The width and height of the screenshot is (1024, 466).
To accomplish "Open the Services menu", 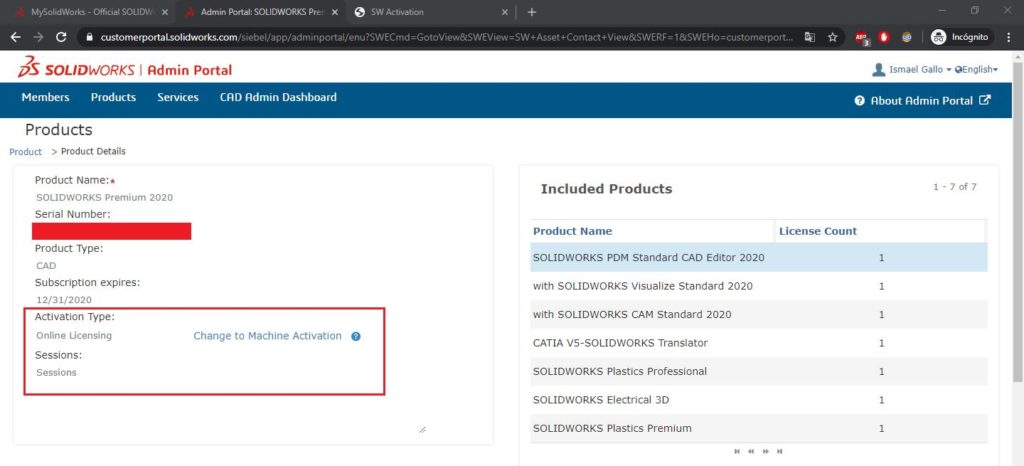I will coord(178,97).
